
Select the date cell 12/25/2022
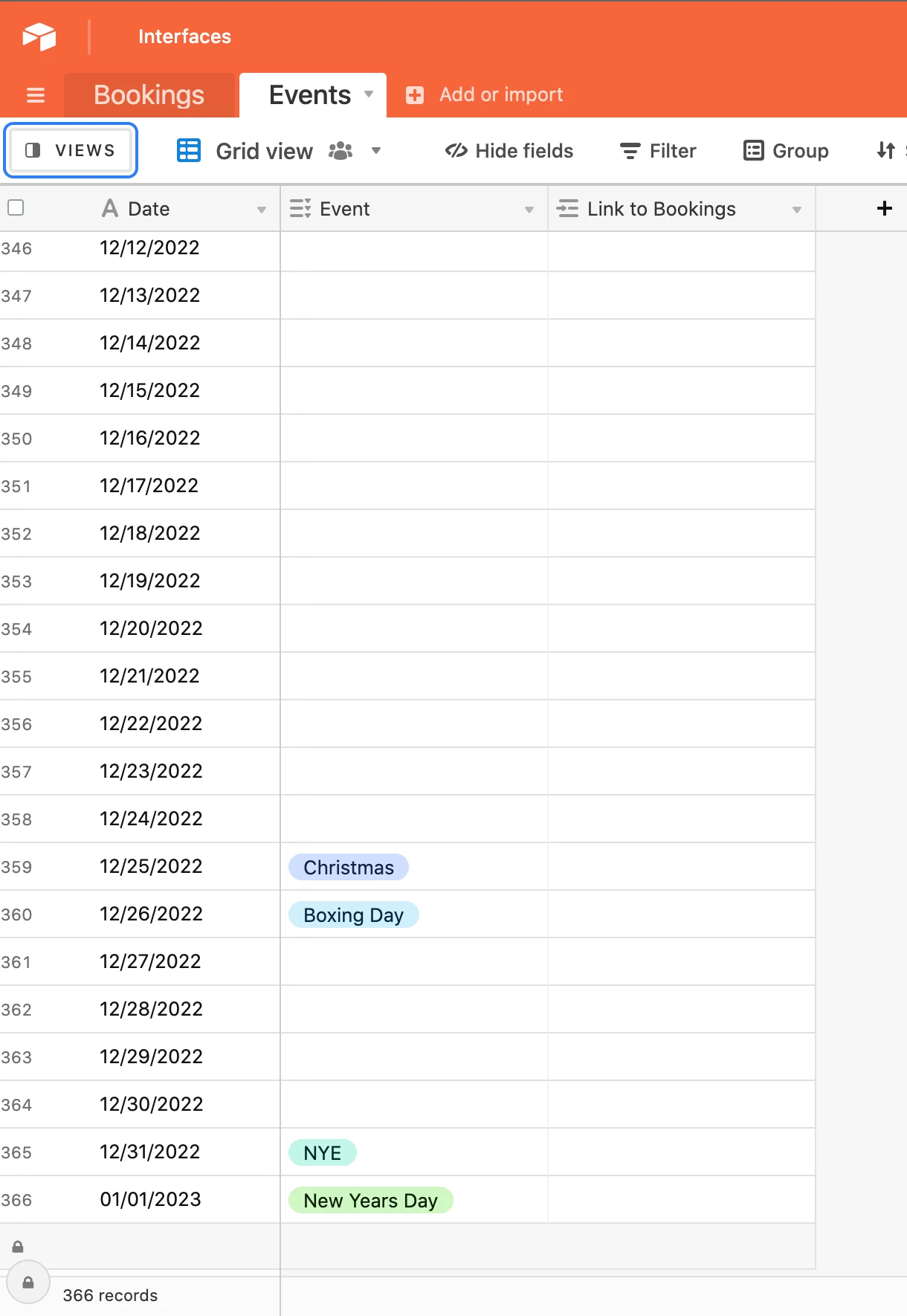tap(151, 866)
